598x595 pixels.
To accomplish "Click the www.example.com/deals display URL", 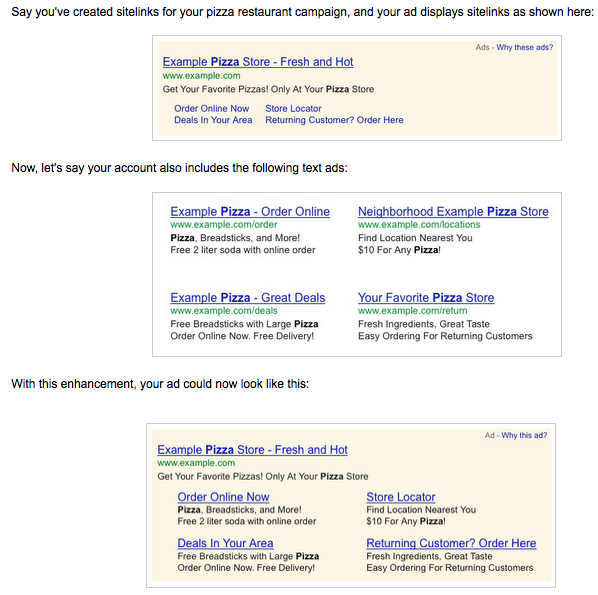I will 224,311.
